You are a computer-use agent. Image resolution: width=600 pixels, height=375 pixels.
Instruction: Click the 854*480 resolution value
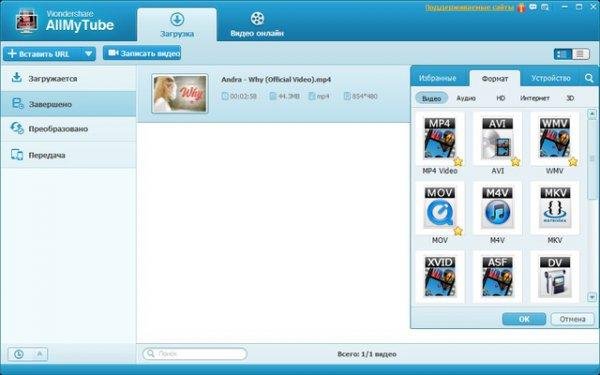coord(365,96)
